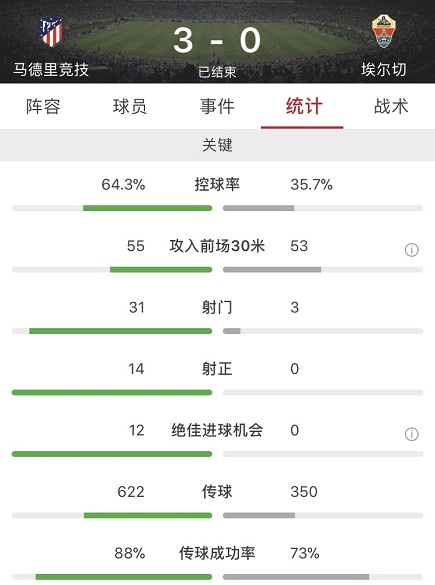Tap the 关键 section header

218,145
